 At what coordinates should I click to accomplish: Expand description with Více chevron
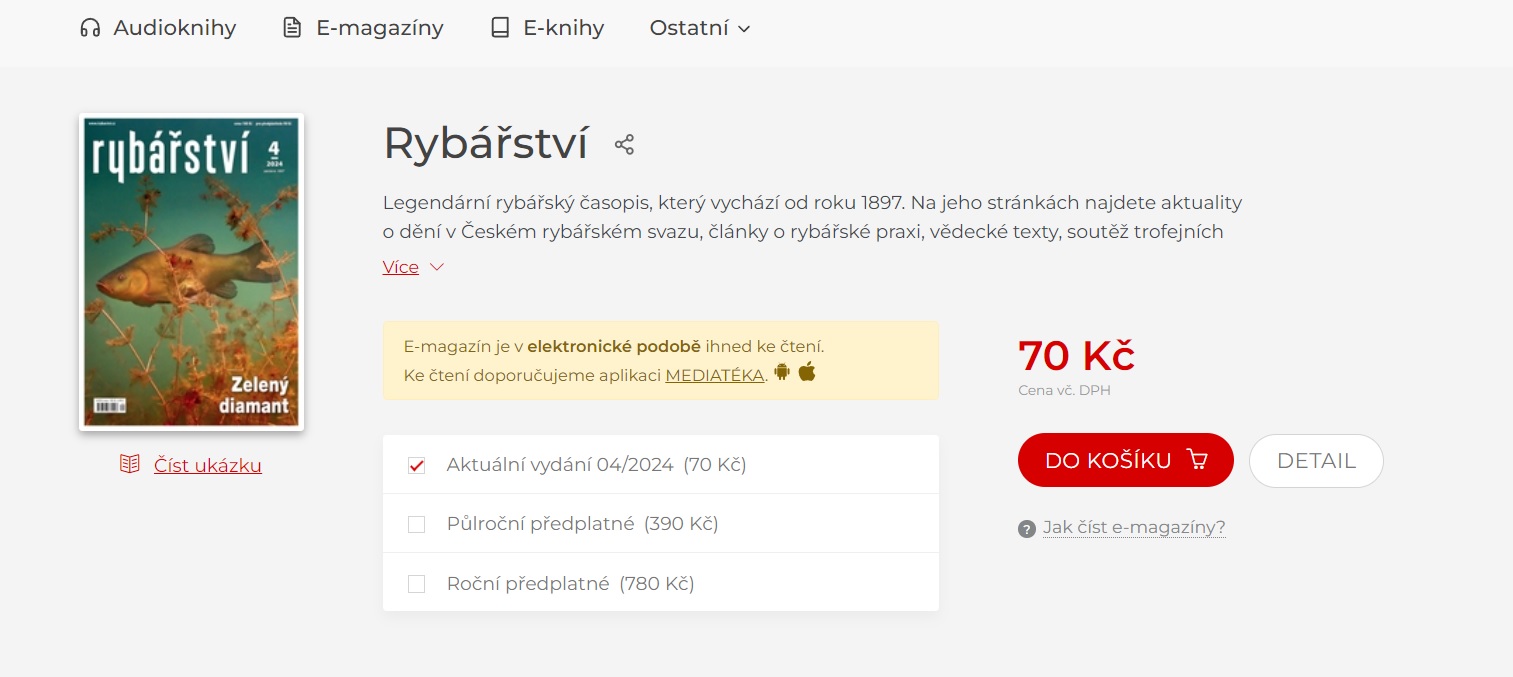tap(436, 267)
